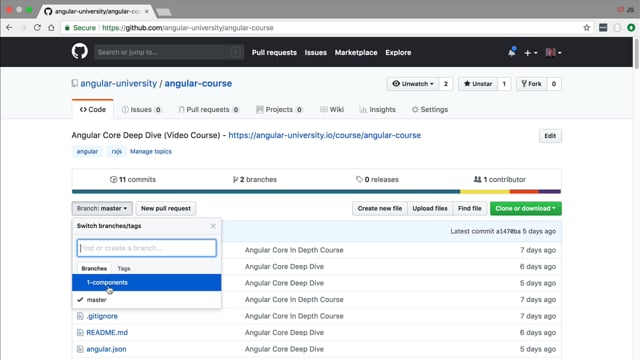
Task: Open the Issues tab
Action: 141,109
